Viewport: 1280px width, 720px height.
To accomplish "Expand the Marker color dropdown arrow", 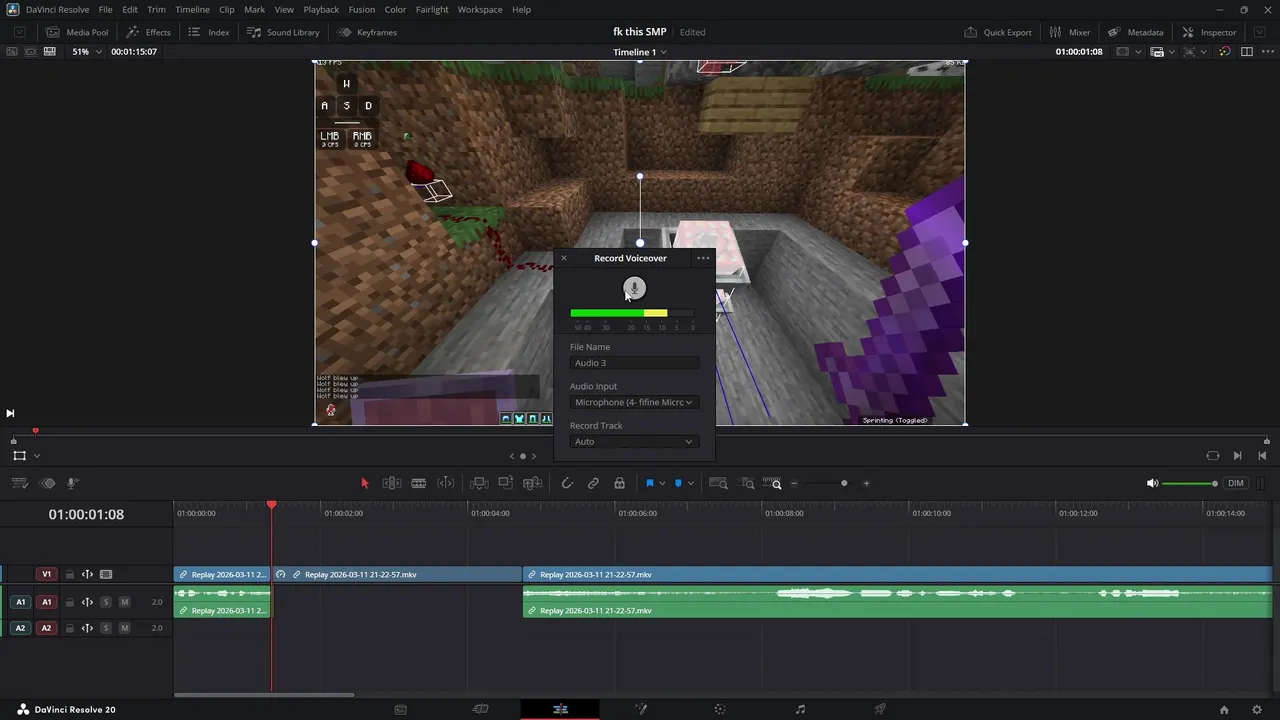I will pos(690,484).
